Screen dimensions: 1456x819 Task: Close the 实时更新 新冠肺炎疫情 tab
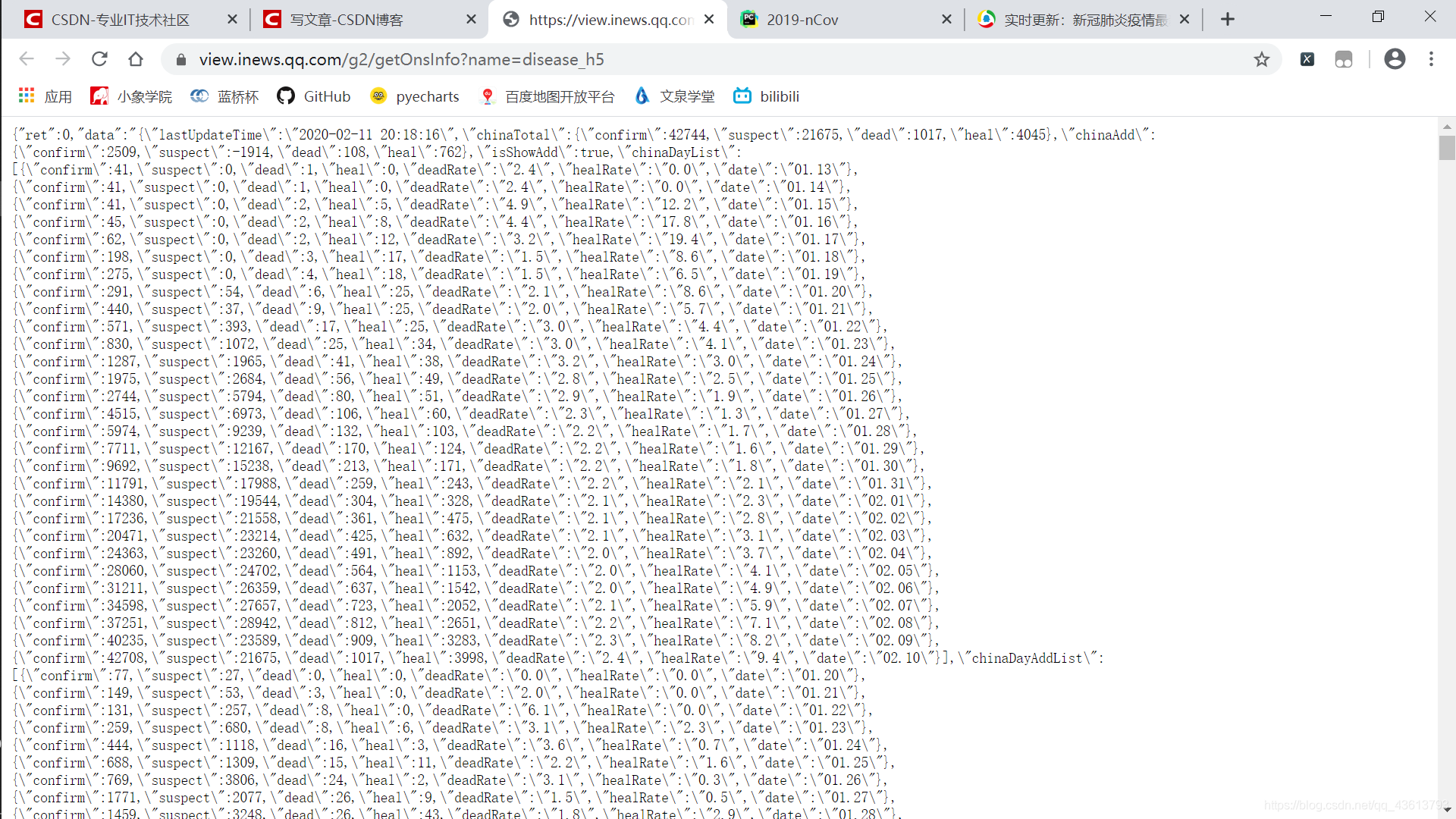[x=1185, y=20]
